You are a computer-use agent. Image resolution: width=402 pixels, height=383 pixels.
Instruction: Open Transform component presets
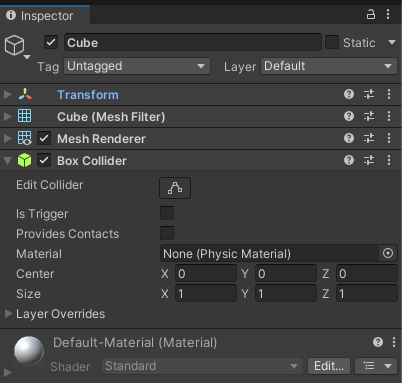369,94
